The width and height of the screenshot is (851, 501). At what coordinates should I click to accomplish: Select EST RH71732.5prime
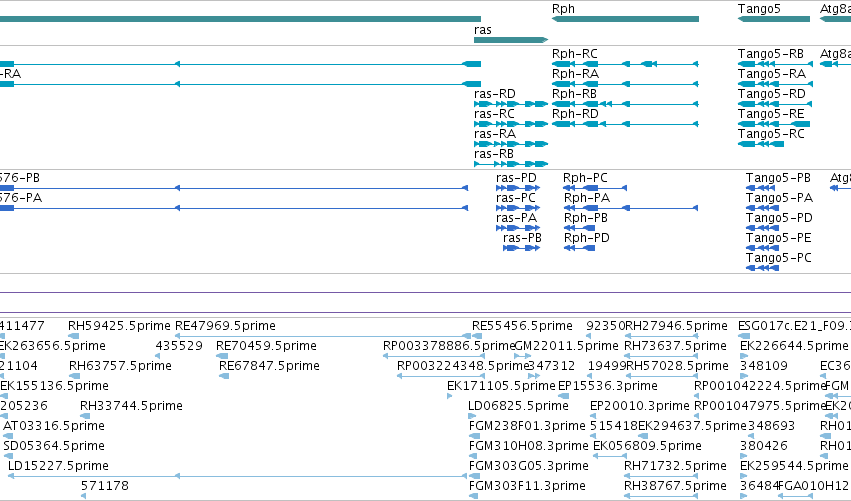[x=675, y=467]
